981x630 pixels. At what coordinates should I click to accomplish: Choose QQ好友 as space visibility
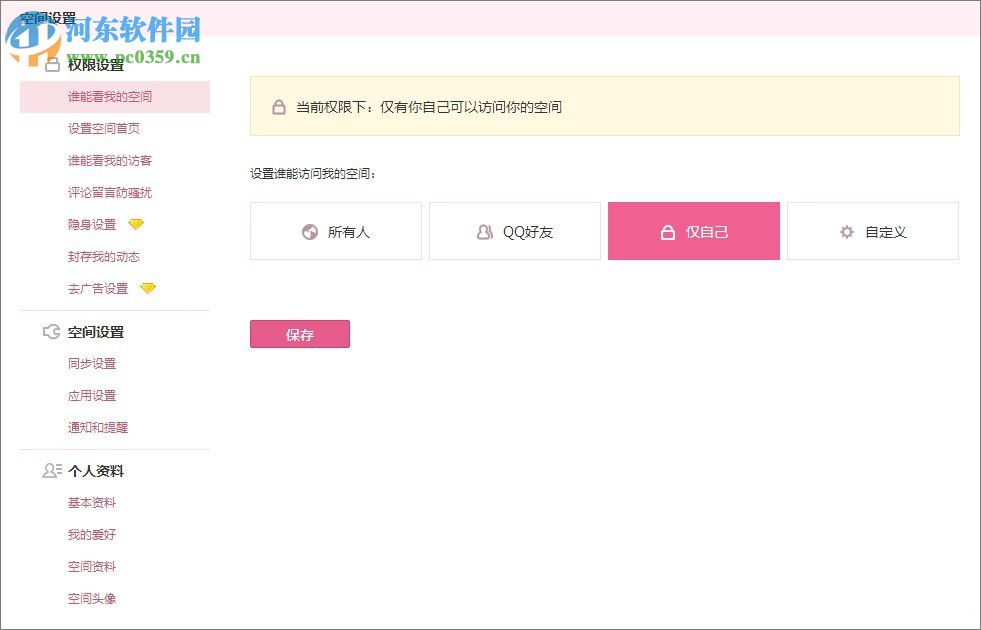pos(515,231)
